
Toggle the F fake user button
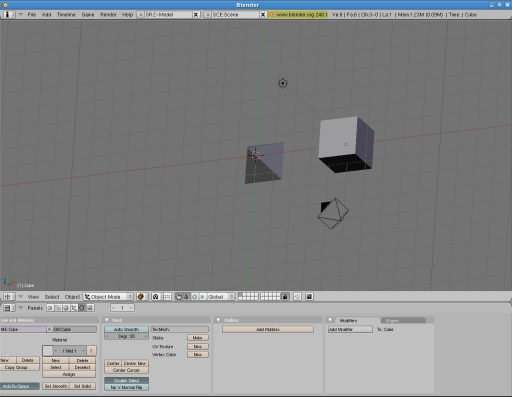[x=50, y=329]
